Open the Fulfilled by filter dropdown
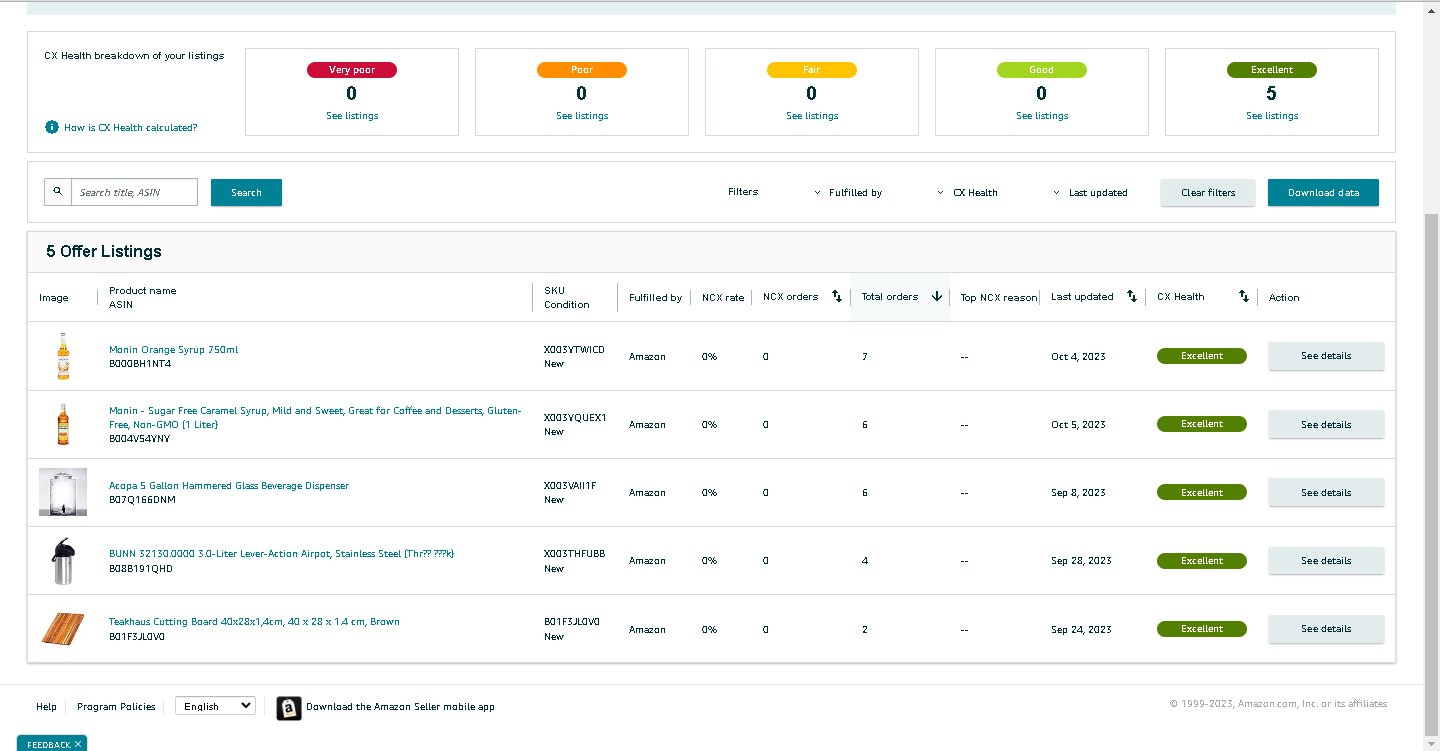 (x=850, y=193)
